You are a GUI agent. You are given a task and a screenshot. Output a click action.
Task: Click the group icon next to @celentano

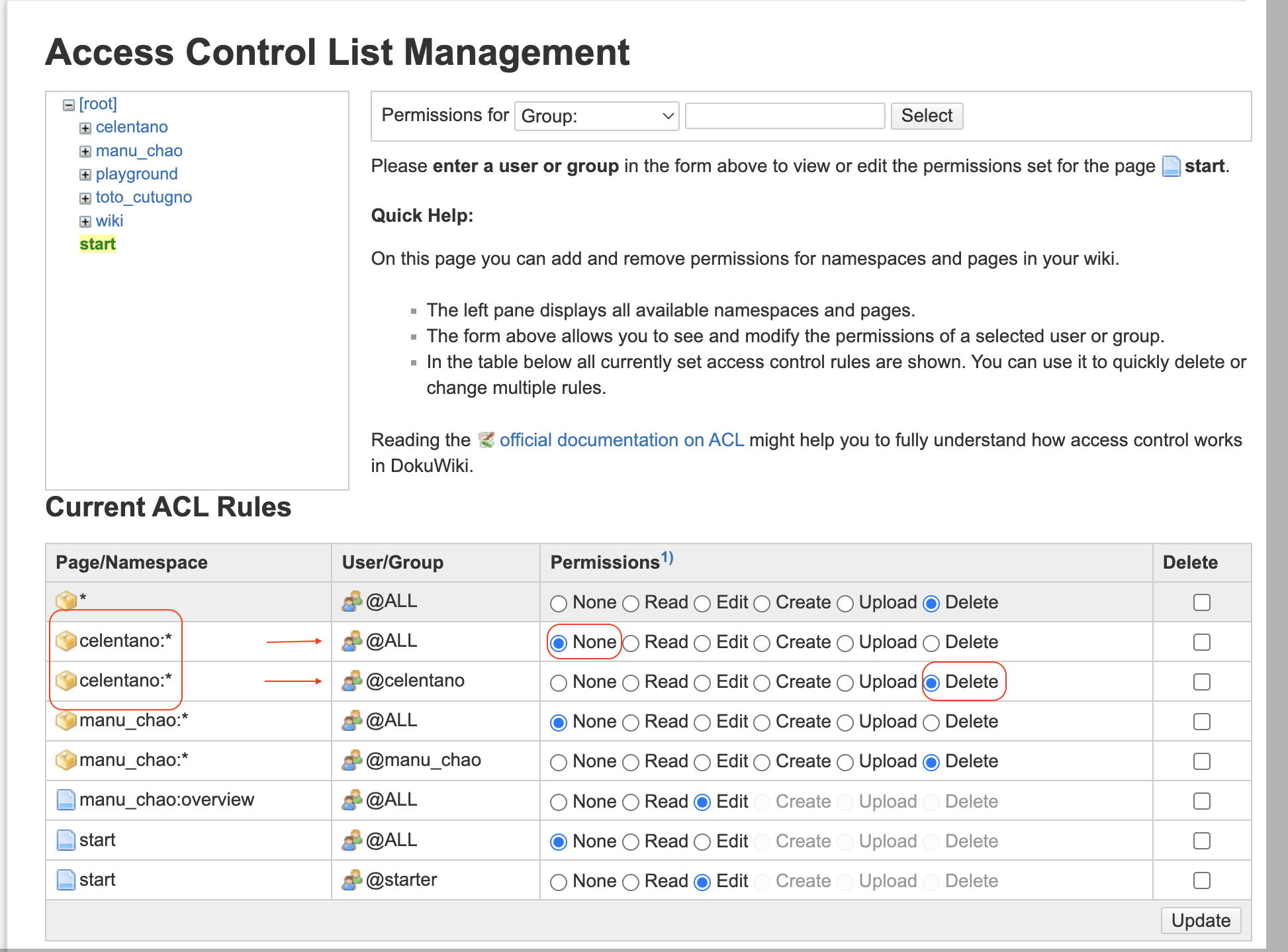click(x=352, y=681)
